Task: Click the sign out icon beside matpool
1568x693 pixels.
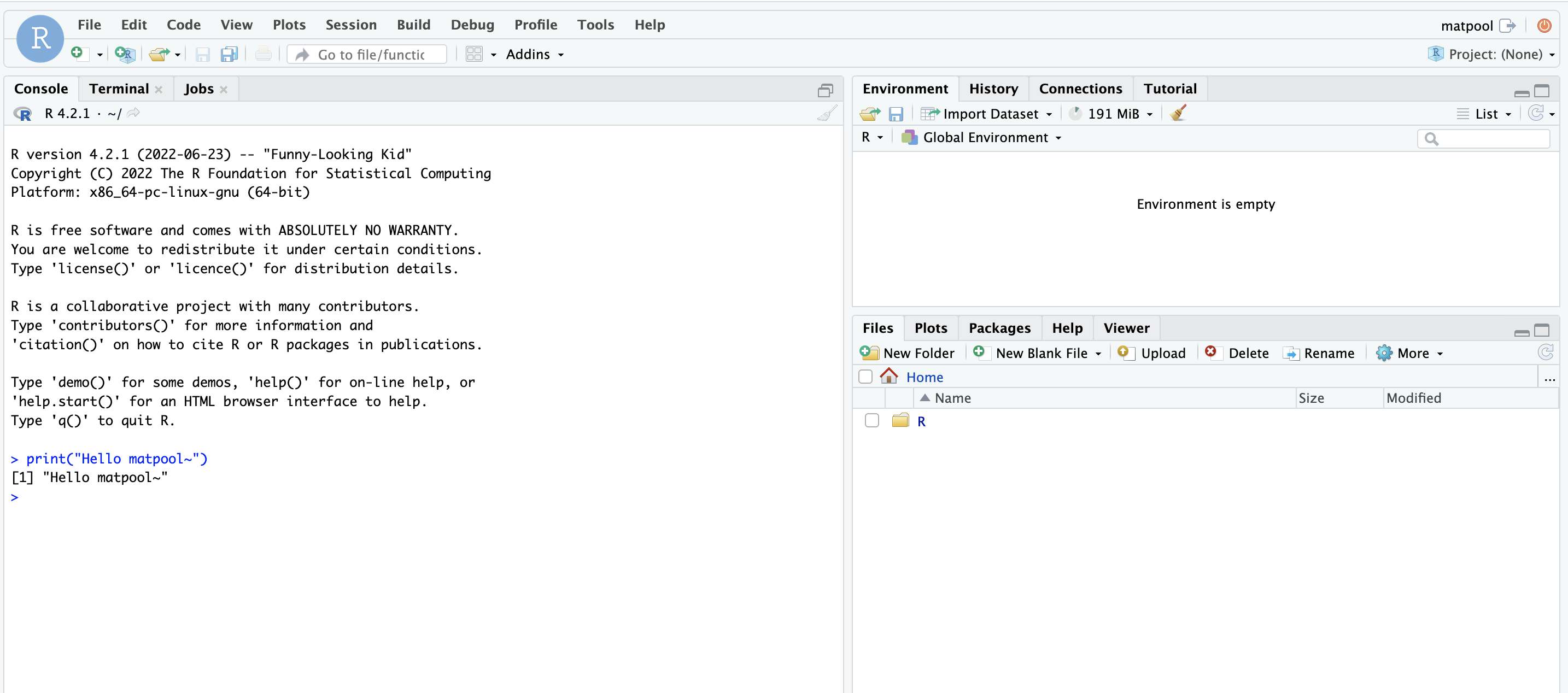Action: pyautogui.click(x=1507, y=26)
